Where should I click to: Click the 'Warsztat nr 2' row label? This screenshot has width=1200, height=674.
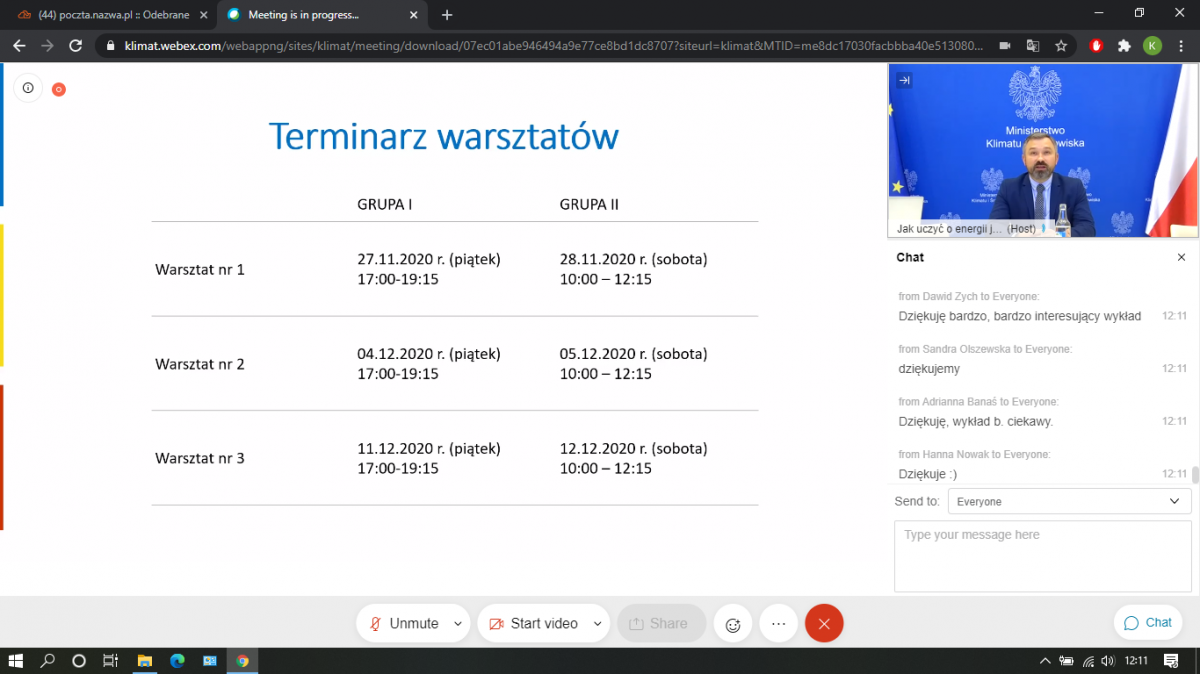pos(200,364)
